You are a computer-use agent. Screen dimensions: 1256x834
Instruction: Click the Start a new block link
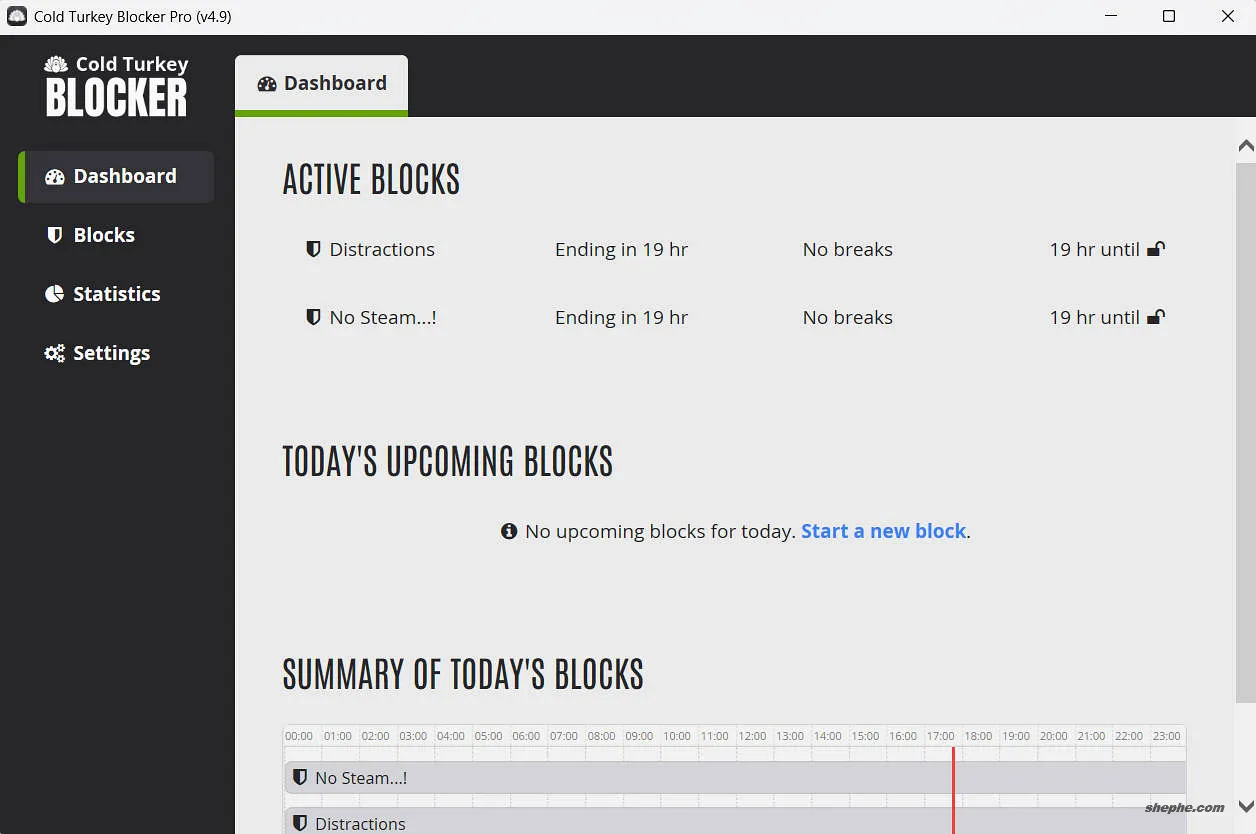884,531
